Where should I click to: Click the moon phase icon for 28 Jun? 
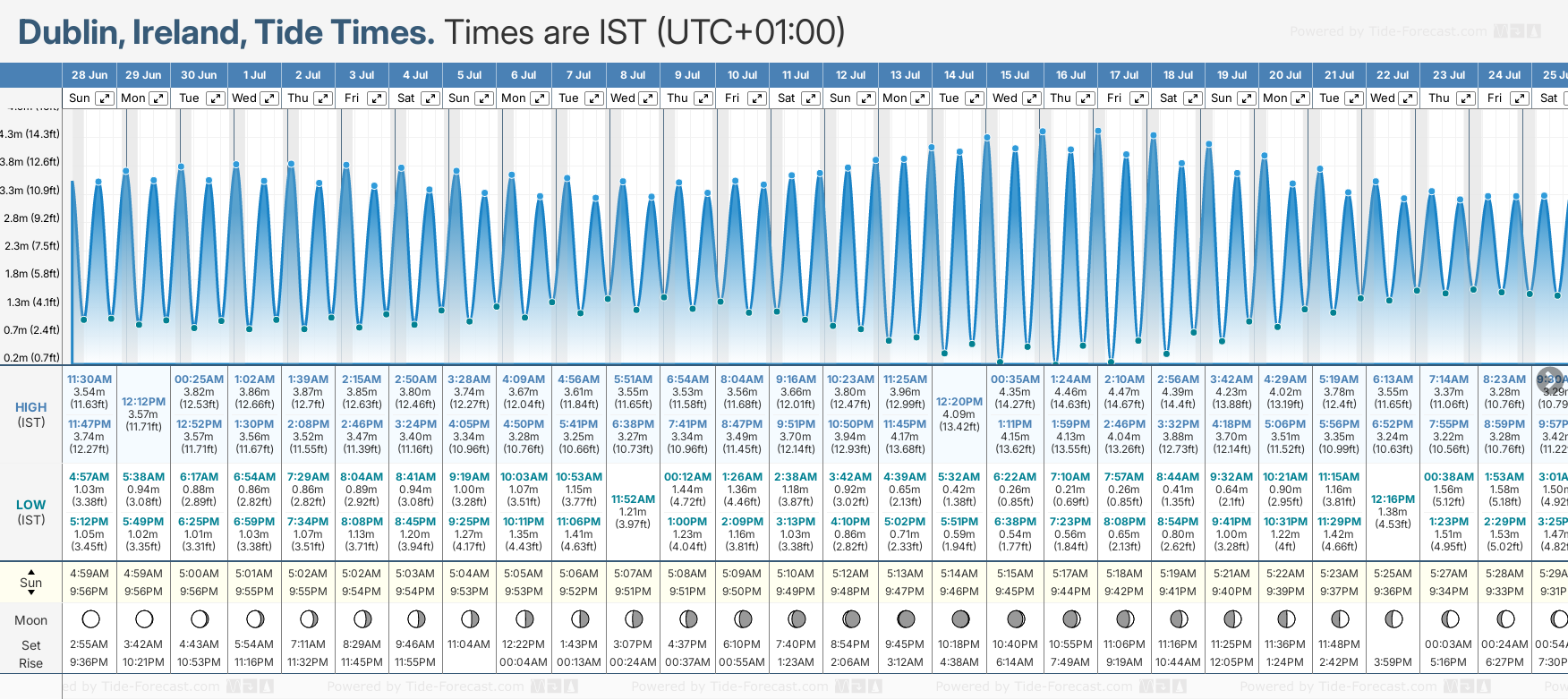coord(90,619)
